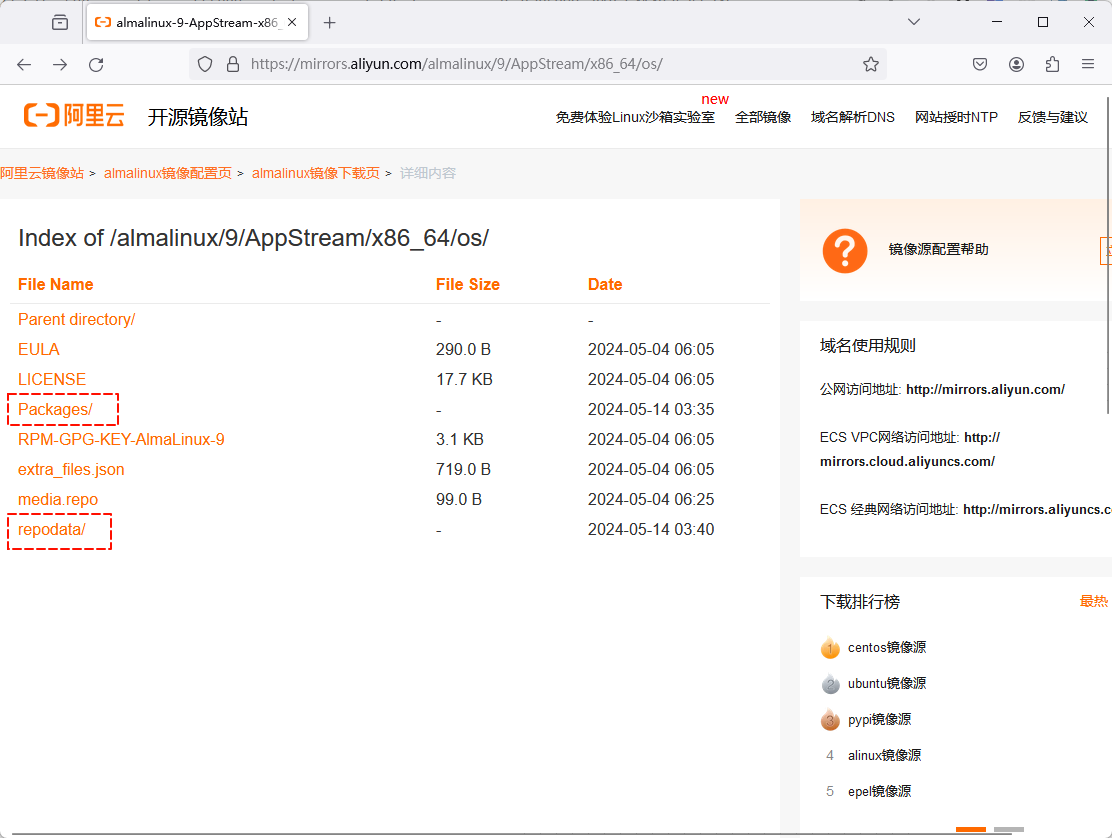The height and width of the screenshot is (838, 1112).
Task: Bookmark this page with the star icon
Action: (871, 64)
